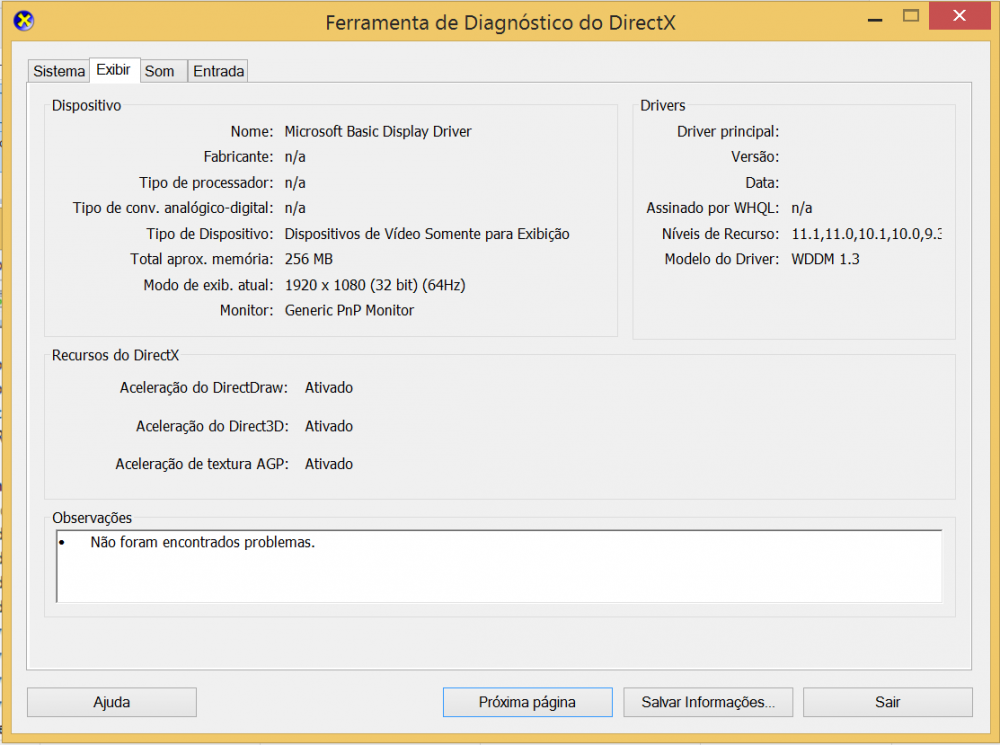Image resolution: width=1000 pixels, height=745 pixels.
Task: Click the 'Total aprox. memória:' label
Action: 202,259
